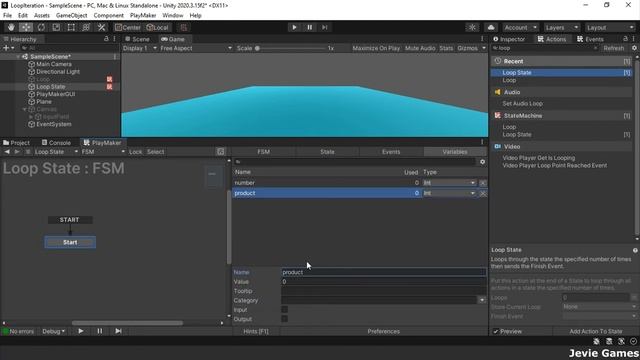Toggle the Input checkbox for variable

click(284, 310)
